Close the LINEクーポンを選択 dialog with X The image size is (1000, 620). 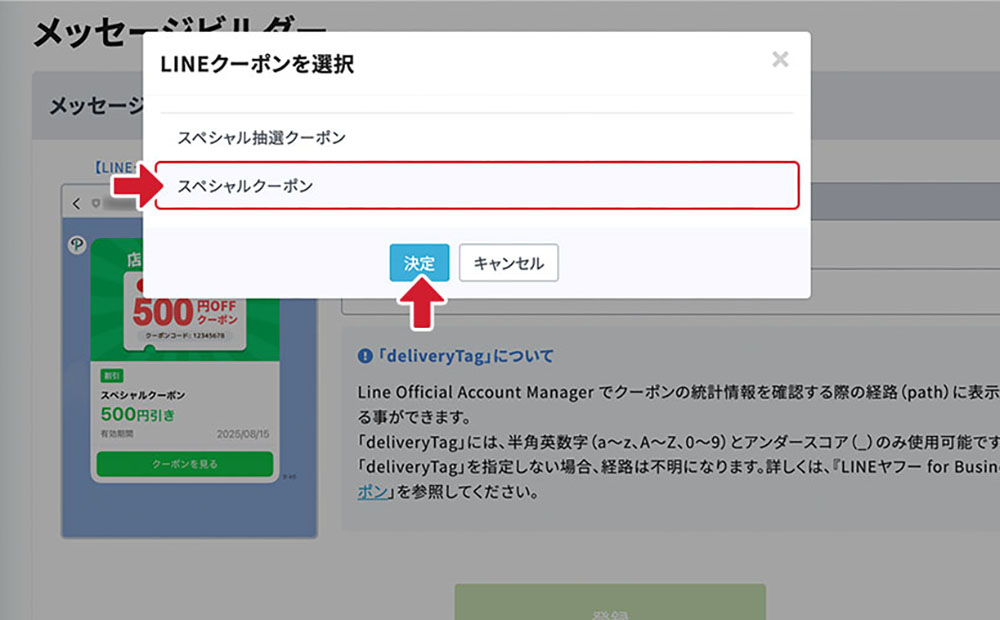pos(780,59)
